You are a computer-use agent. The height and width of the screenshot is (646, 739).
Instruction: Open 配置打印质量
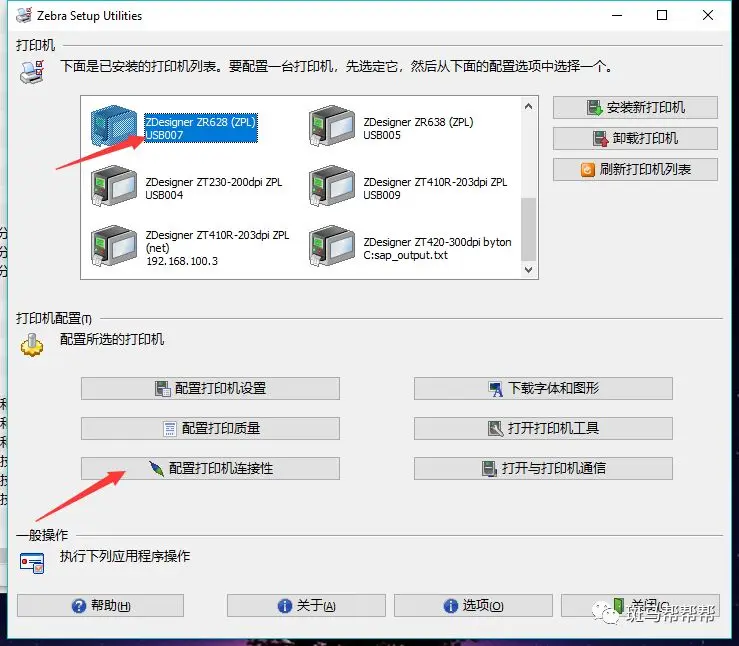pyautogui.click(x=210, y=428)
